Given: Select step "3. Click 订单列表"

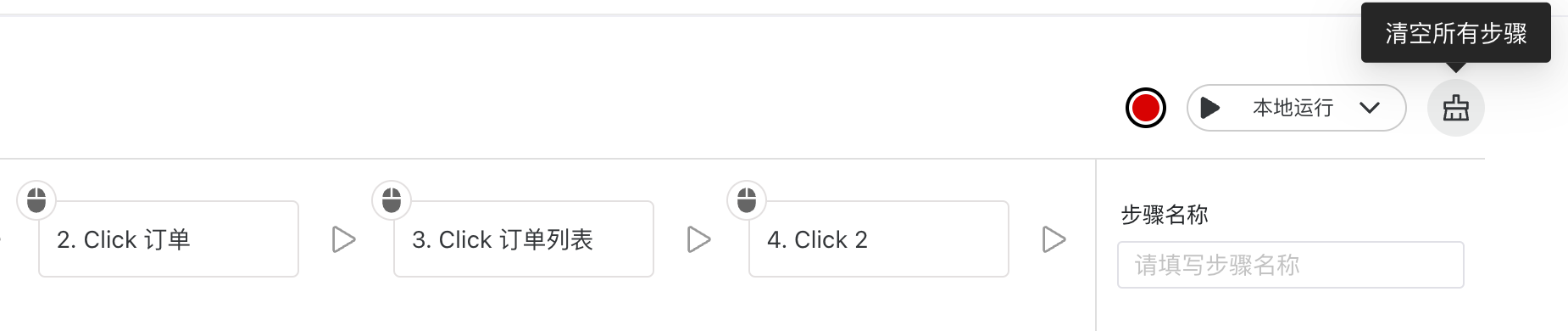Looking at the screenshot, I should 524,238.
